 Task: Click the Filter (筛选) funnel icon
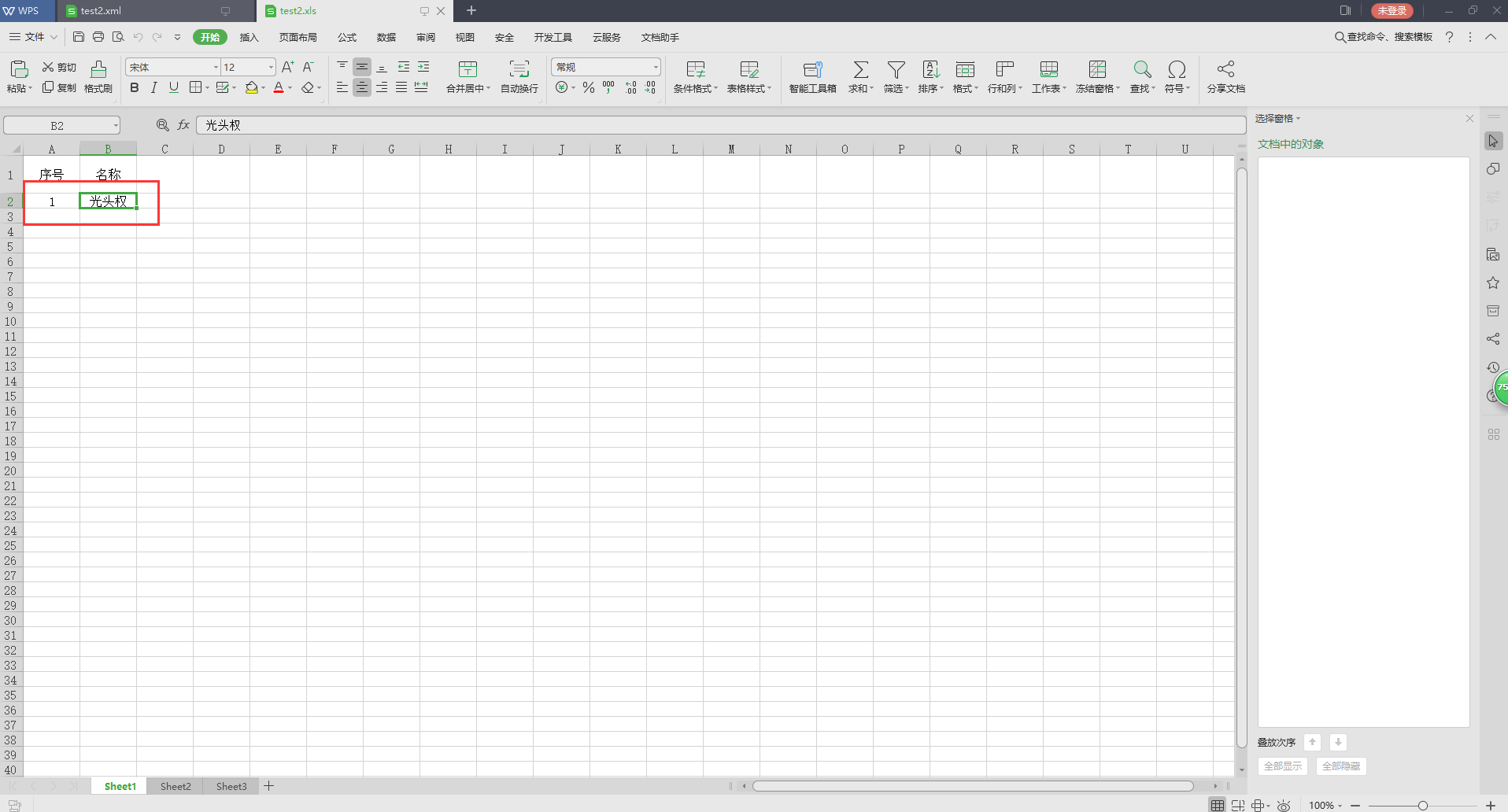tap(896, 69)
